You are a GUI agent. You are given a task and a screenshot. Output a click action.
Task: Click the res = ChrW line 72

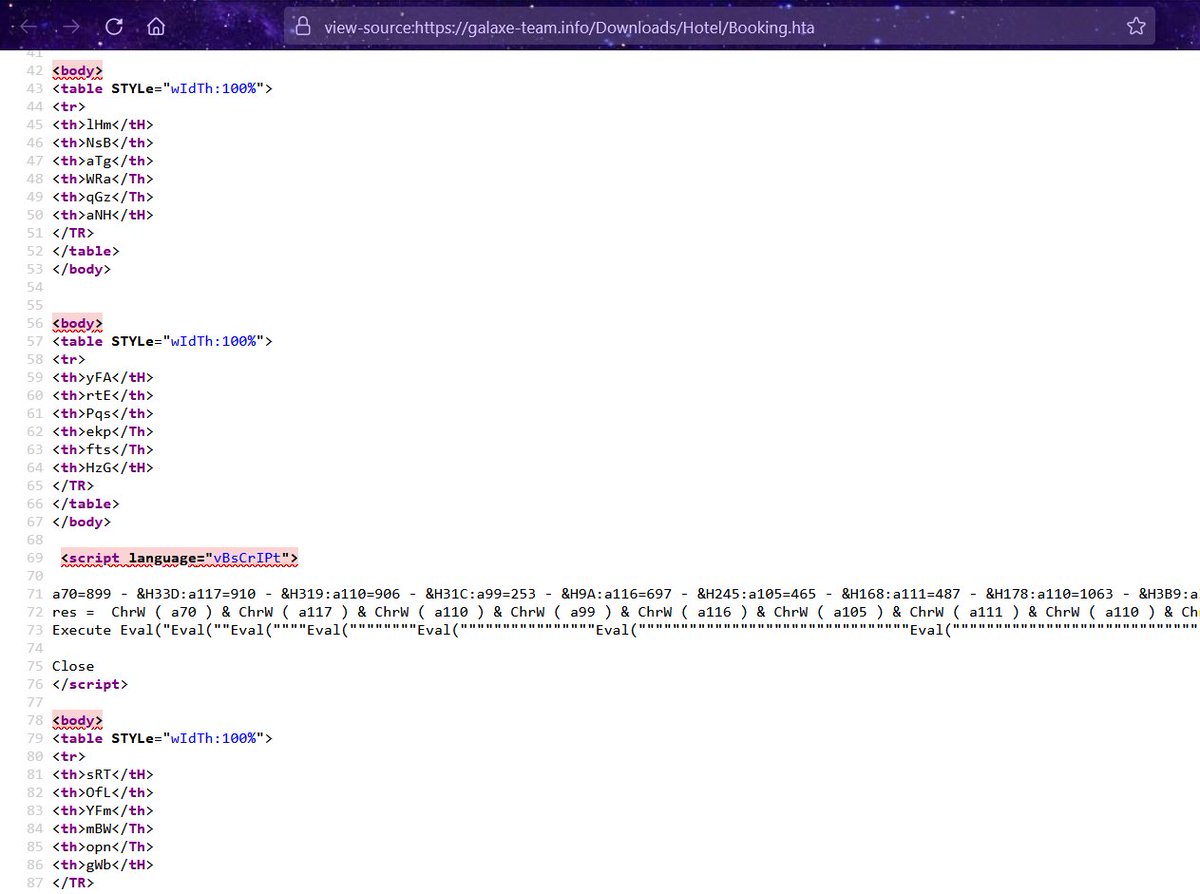coord(626,611)
